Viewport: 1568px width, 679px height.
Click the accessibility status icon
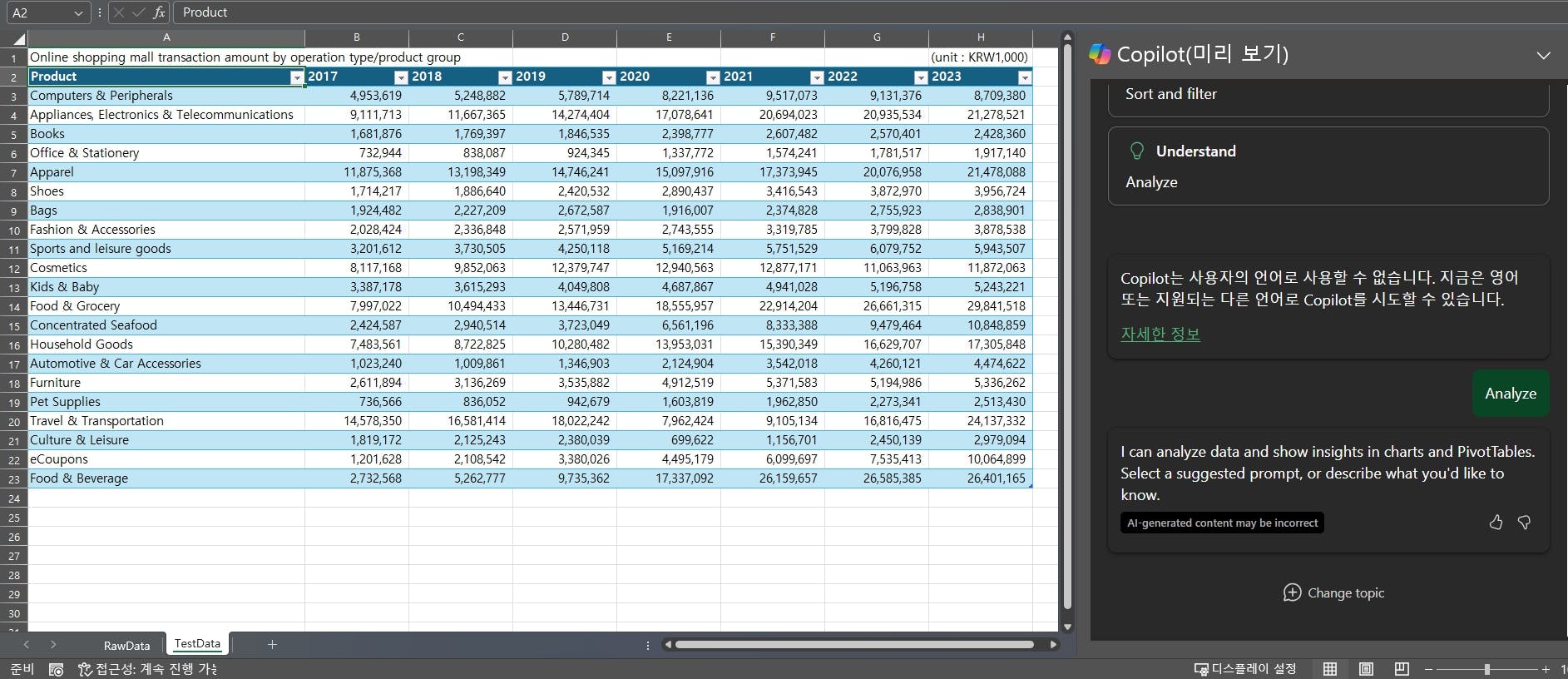click(x=85, y=669)
